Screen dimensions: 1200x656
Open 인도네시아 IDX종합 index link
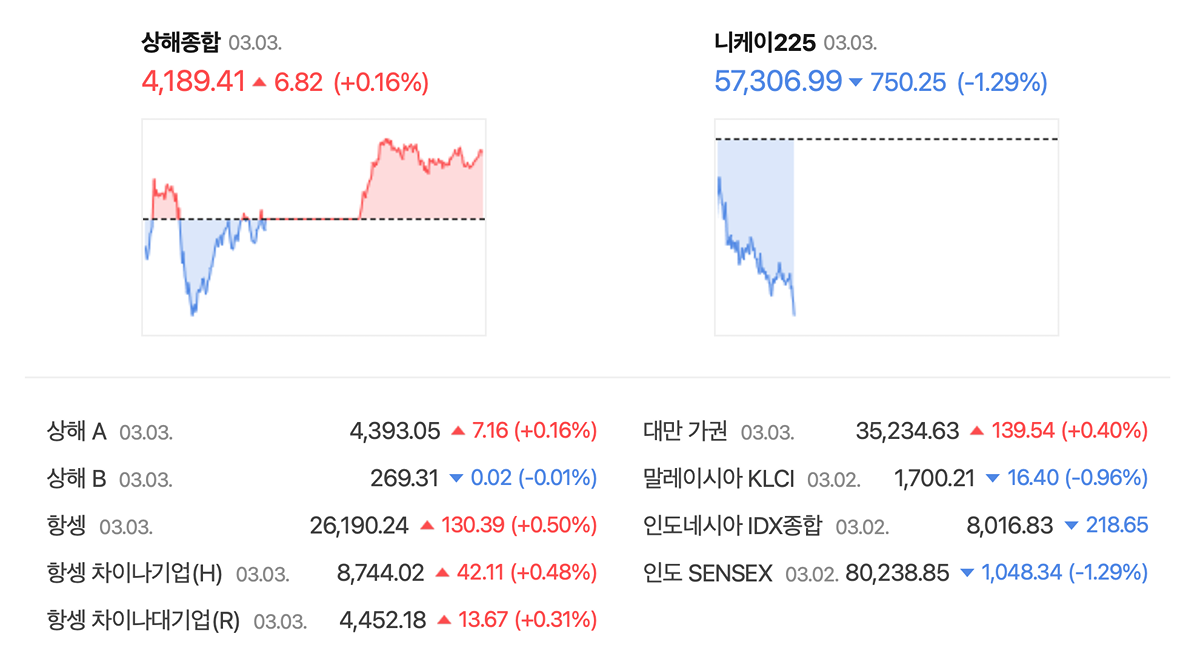tap(733, 525)
